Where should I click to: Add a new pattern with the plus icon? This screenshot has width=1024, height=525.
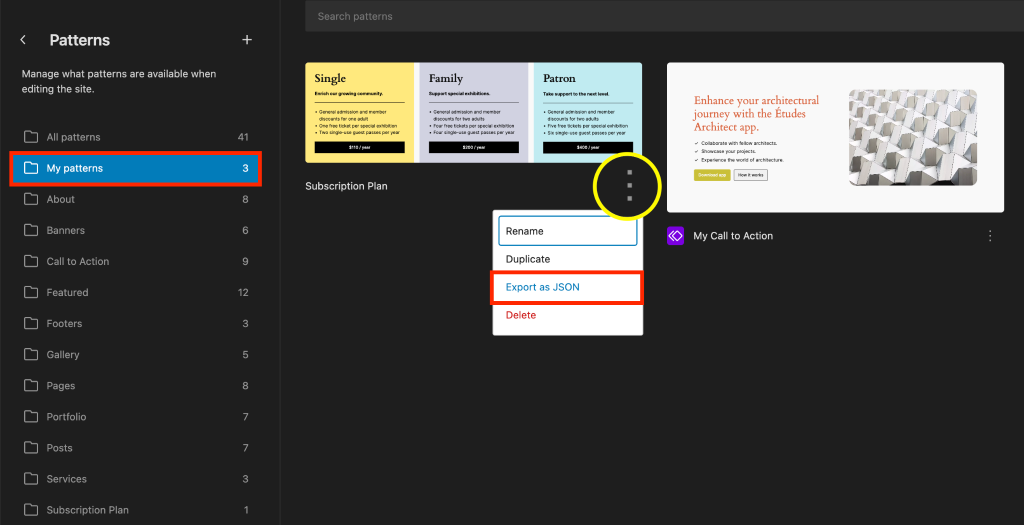click(x=247, y=40)
